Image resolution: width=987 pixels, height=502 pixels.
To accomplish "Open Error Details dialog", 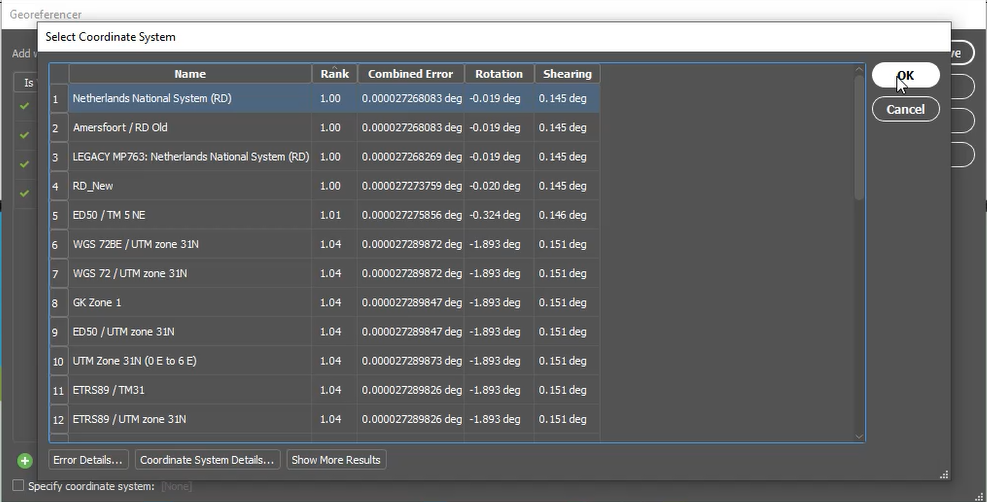I will coord(89,460).
